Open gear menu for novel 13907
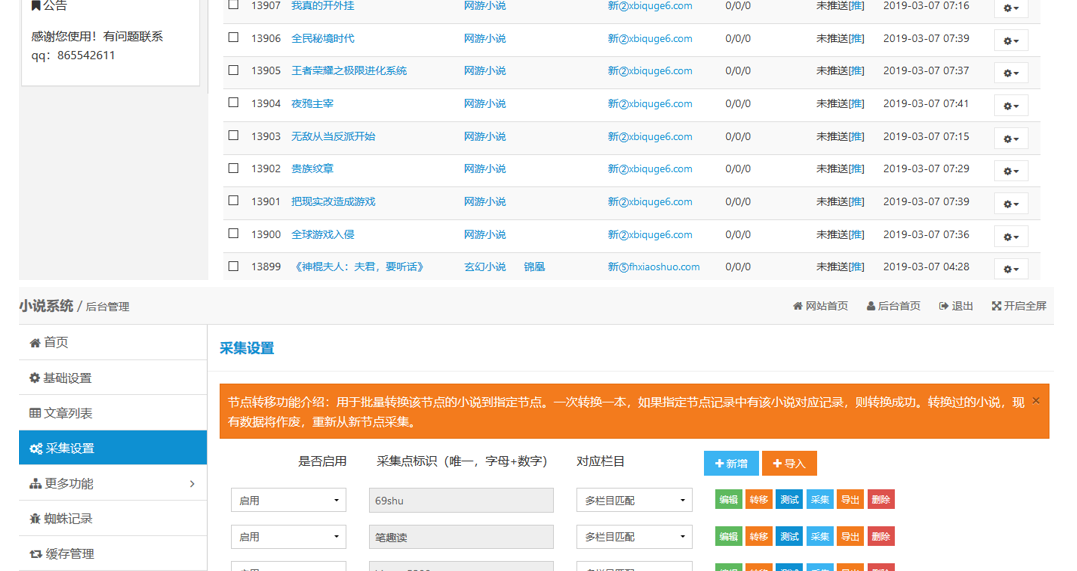 1010,8
